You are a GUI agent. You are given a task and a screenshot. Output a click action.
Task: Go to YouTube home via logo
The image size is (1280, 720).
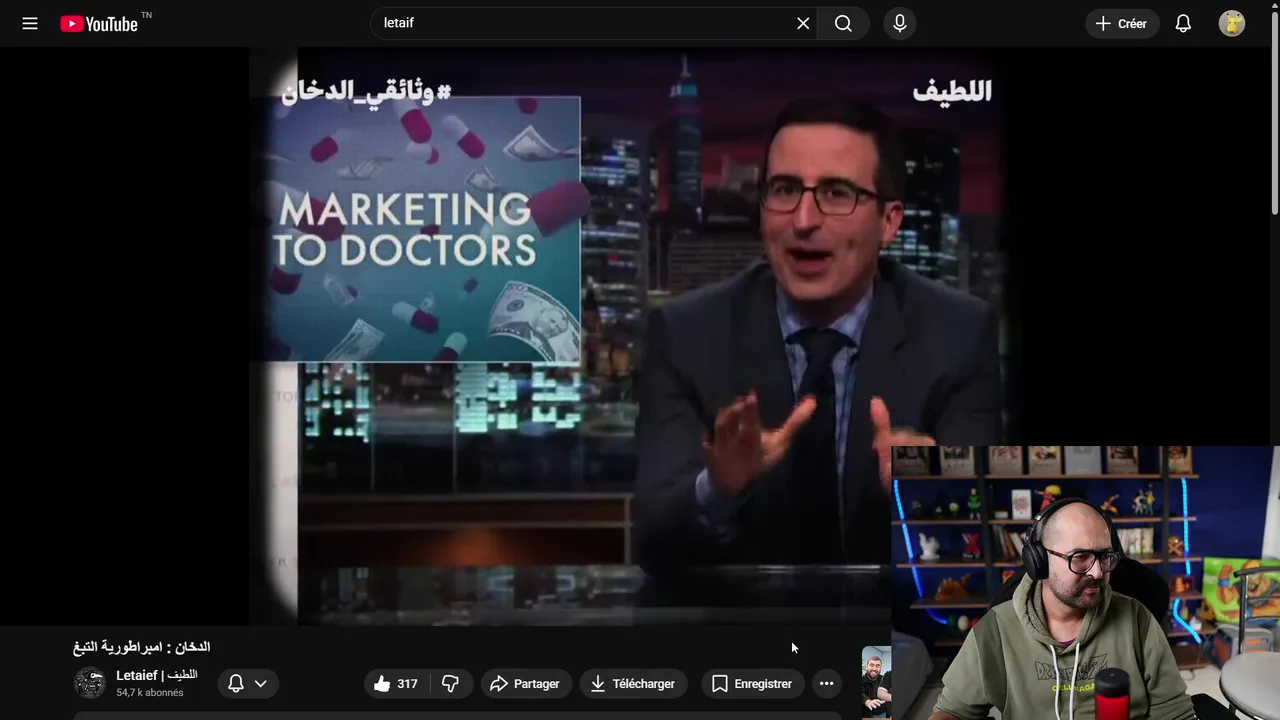click(99, 24)
